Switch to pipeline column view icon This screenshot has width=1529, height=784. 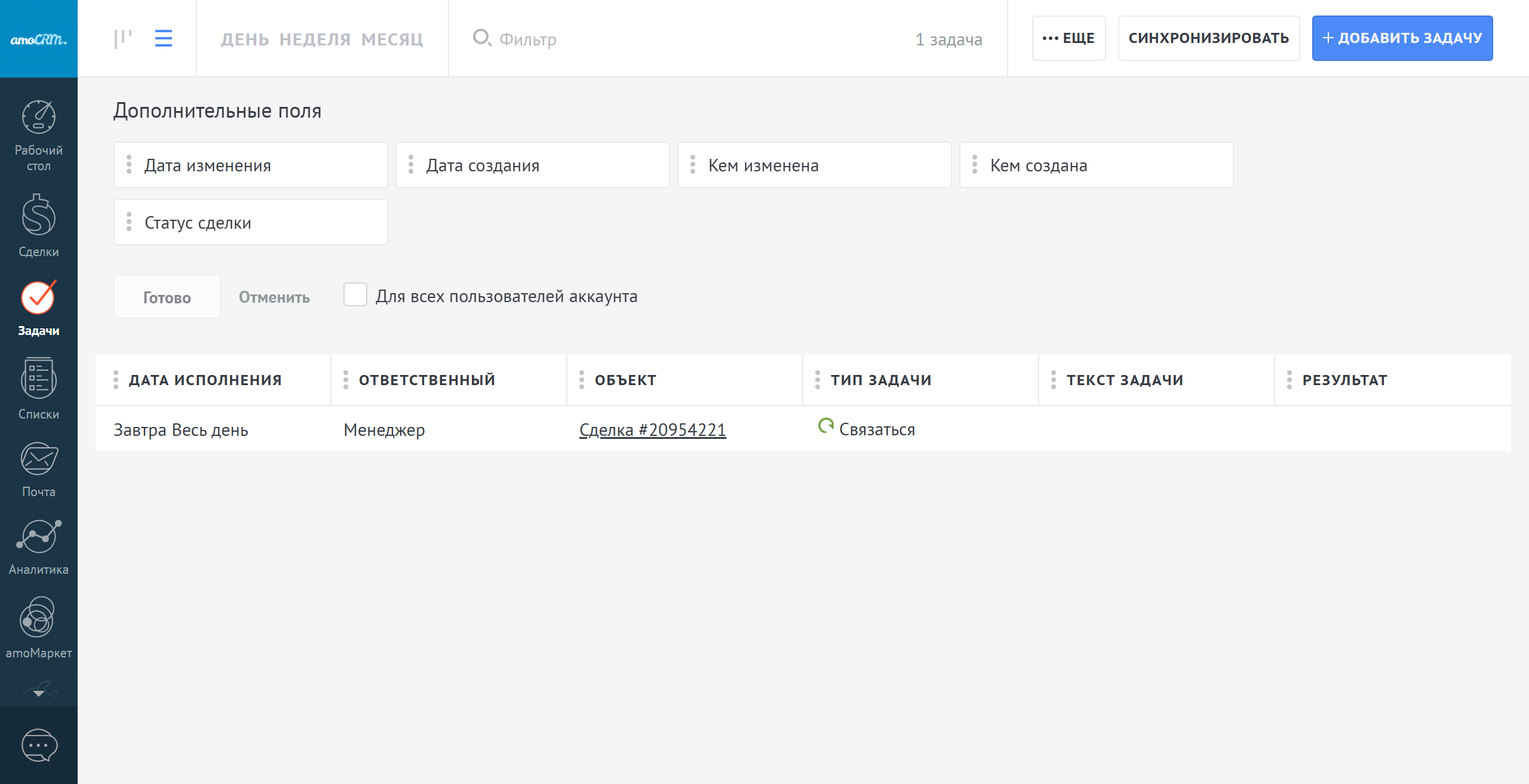click(x=123, y=39)
